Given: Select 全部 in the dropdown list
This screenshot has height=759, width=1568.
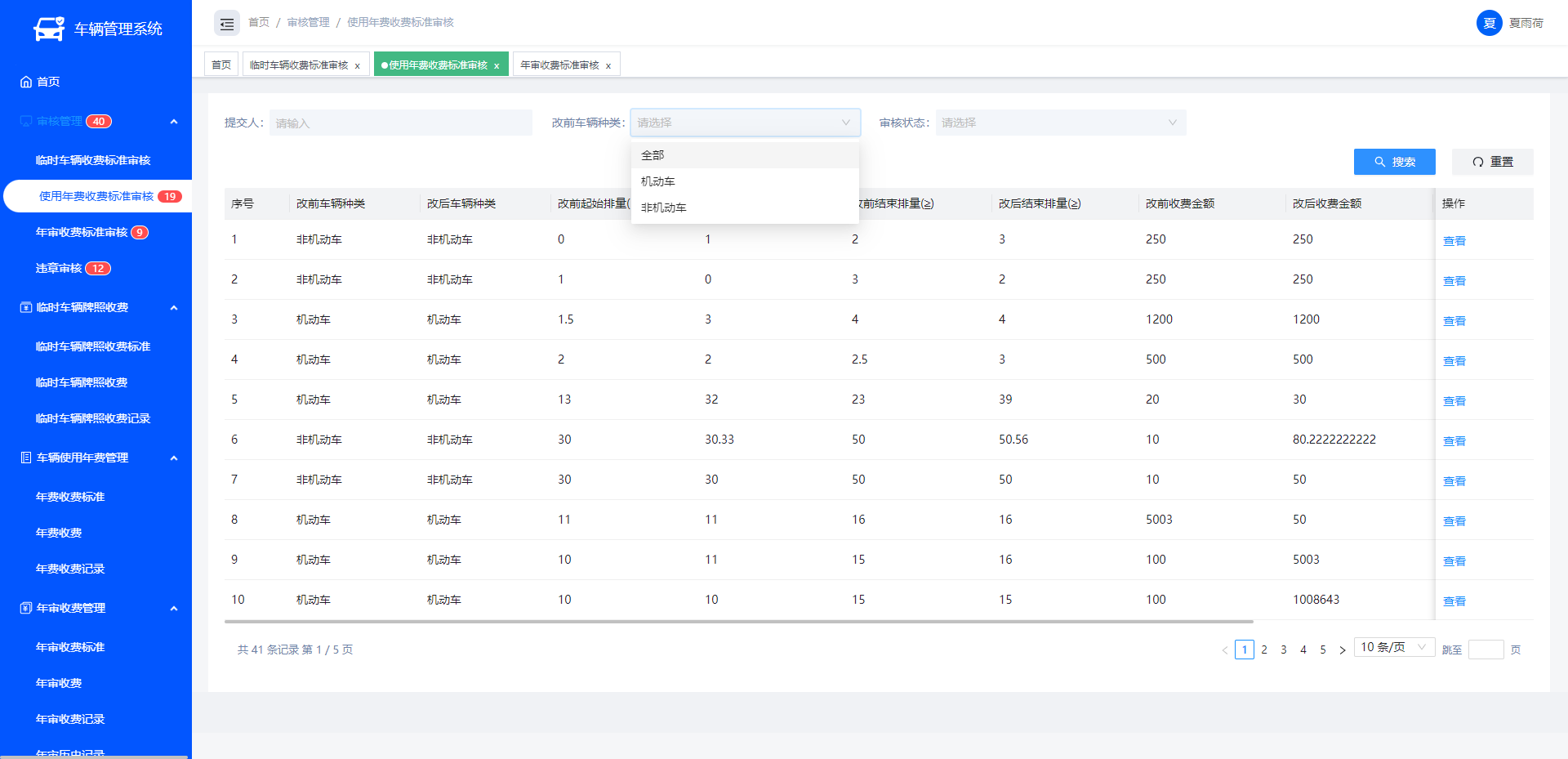Looking at the screenshot, I should pos(745,155).
